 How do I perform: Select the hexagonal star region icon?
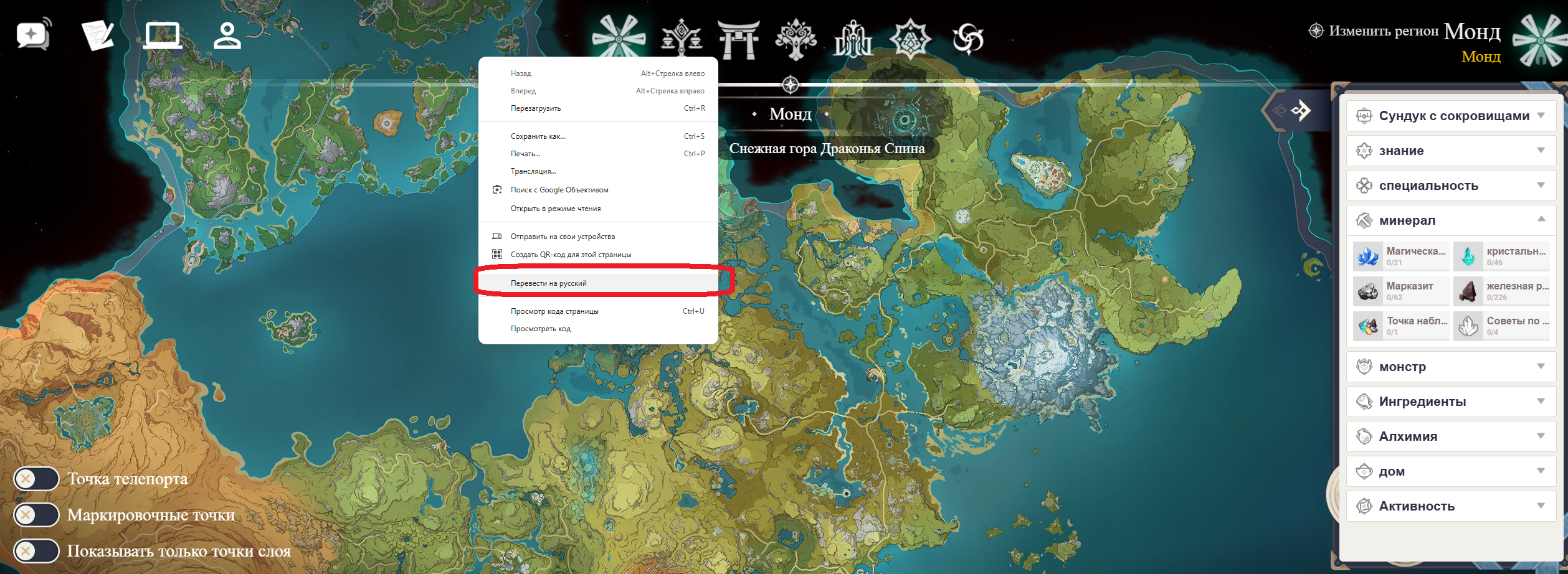point(910,39)
